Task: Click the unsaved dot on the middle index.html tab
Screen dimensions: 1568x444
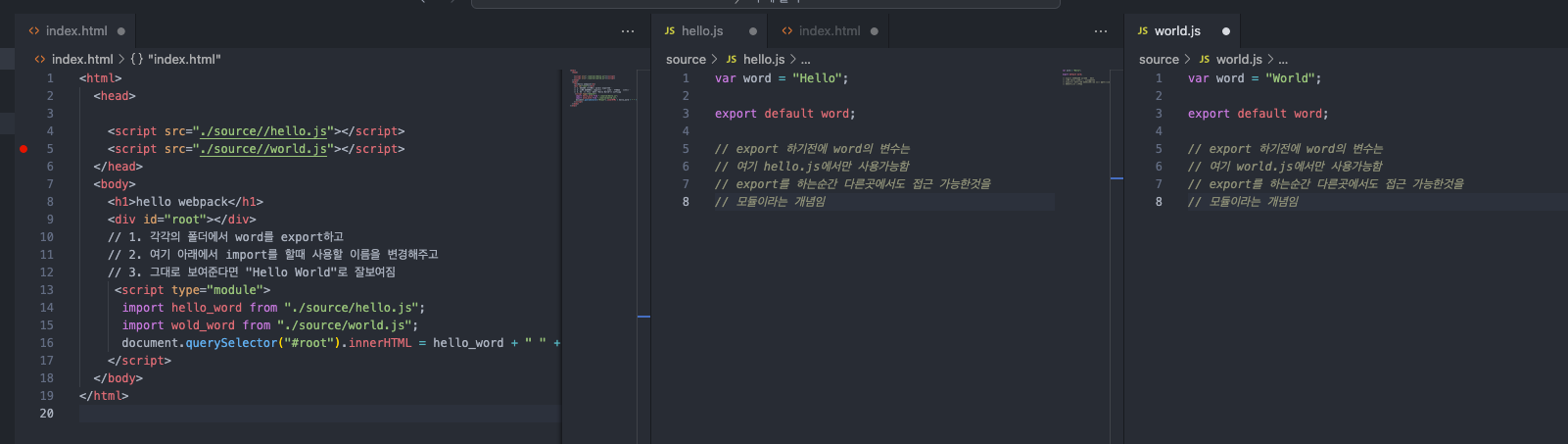Action: point(875,31)
